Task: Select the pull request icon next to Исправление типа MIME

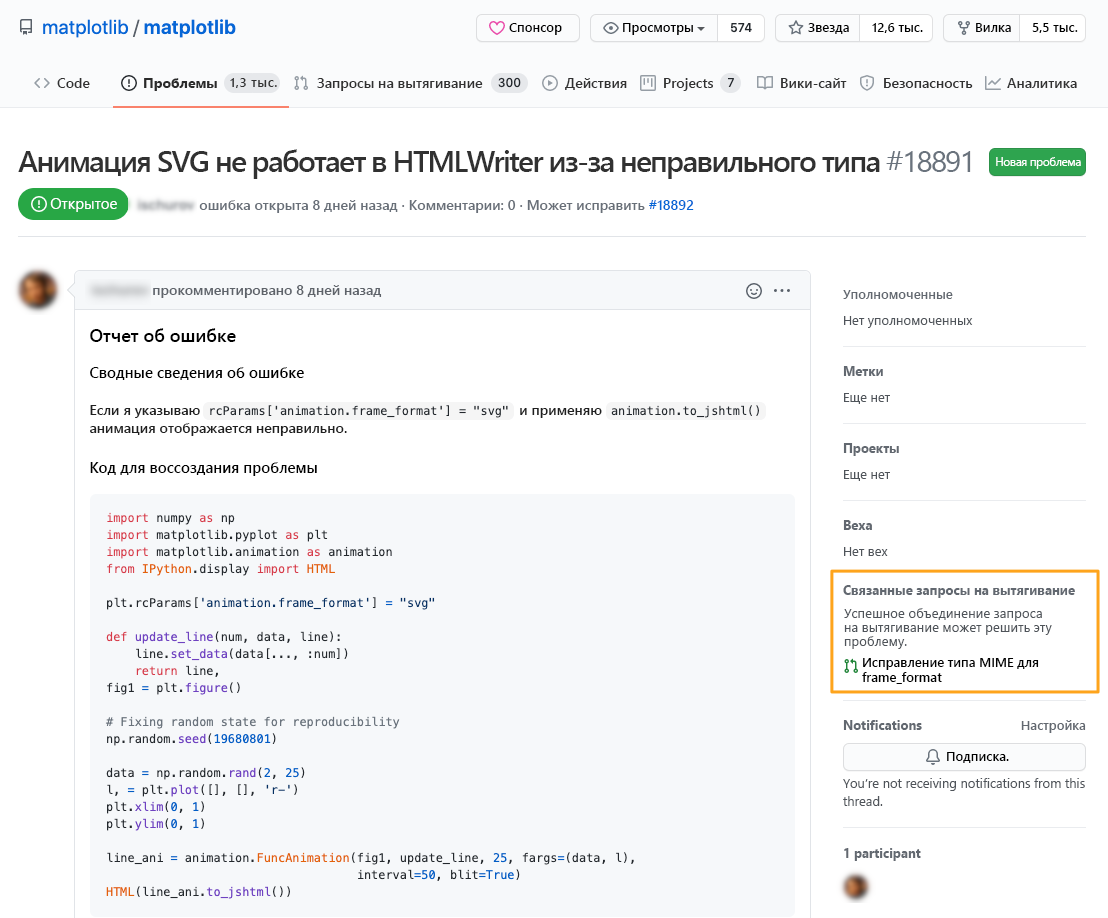Action: coord(852,663)
